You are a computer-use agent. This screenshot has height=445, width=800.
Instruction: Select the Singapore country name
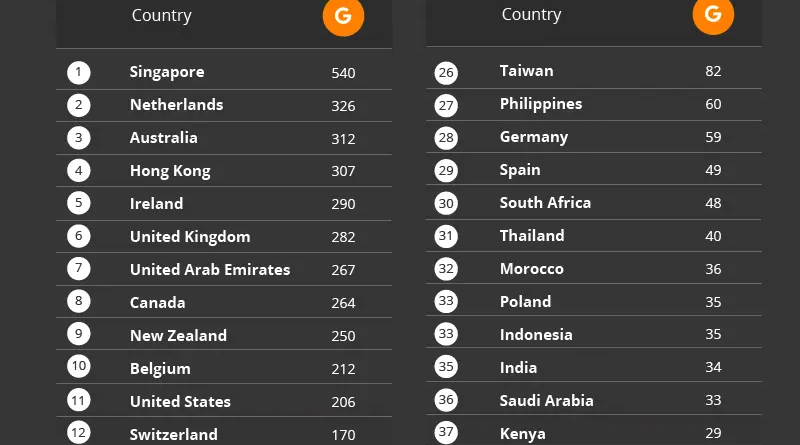pos(167,72)
